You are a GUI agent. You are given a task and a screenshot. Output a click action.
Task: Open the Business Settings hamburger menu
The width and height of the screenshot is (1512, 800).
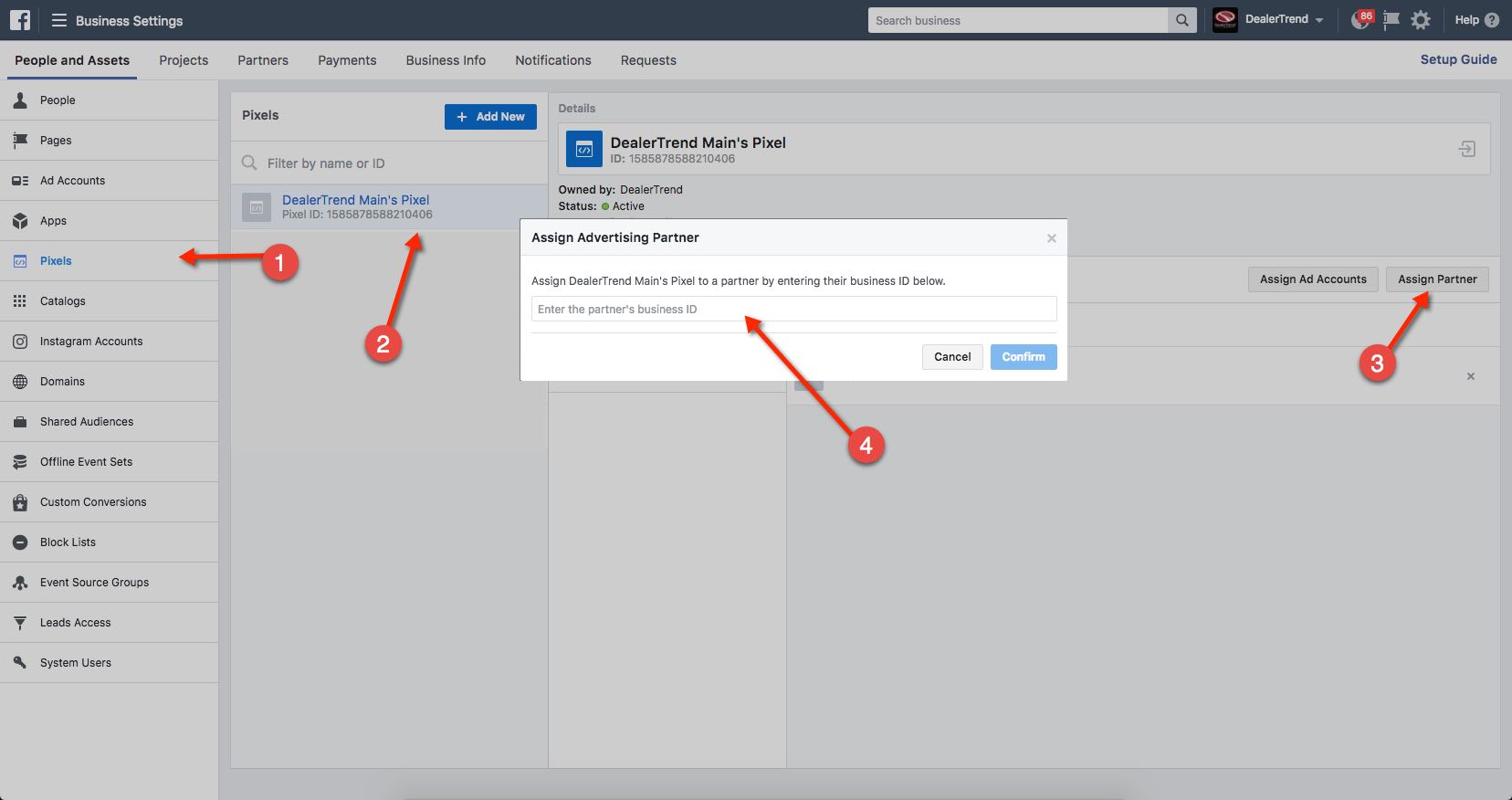click(x=59, y=20)
